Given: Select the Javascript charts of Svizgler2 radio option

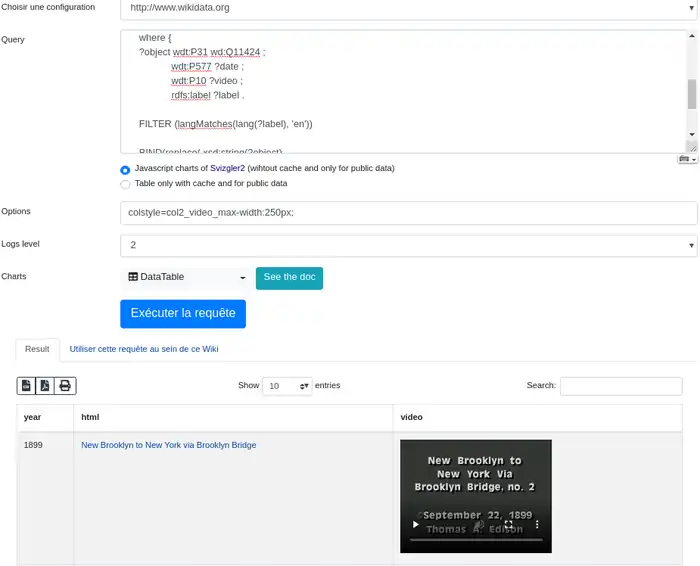Looking at the screenshot, I should tap(125, 169).
